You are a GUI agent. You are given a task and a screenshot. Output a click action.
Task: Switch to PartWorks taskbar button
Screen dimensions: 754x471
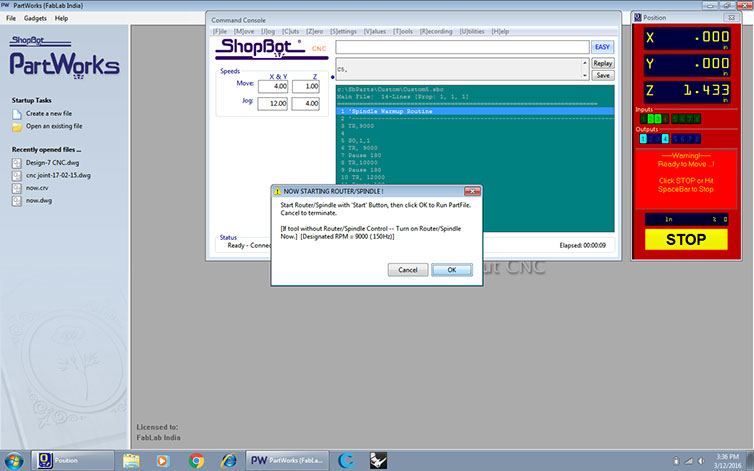pos(288,460)
